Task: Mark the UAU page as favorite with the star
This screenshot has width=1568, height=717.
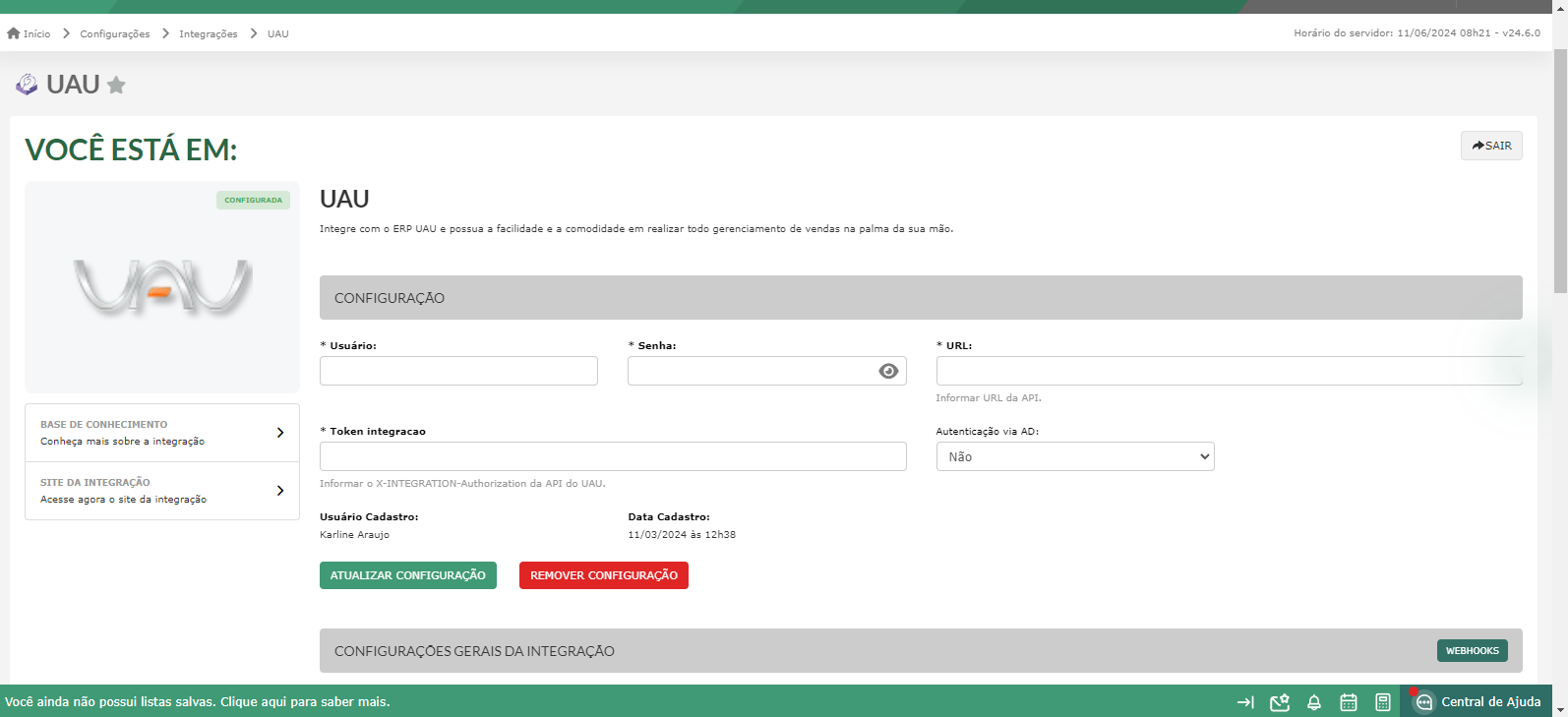Action: click(116, 86)
